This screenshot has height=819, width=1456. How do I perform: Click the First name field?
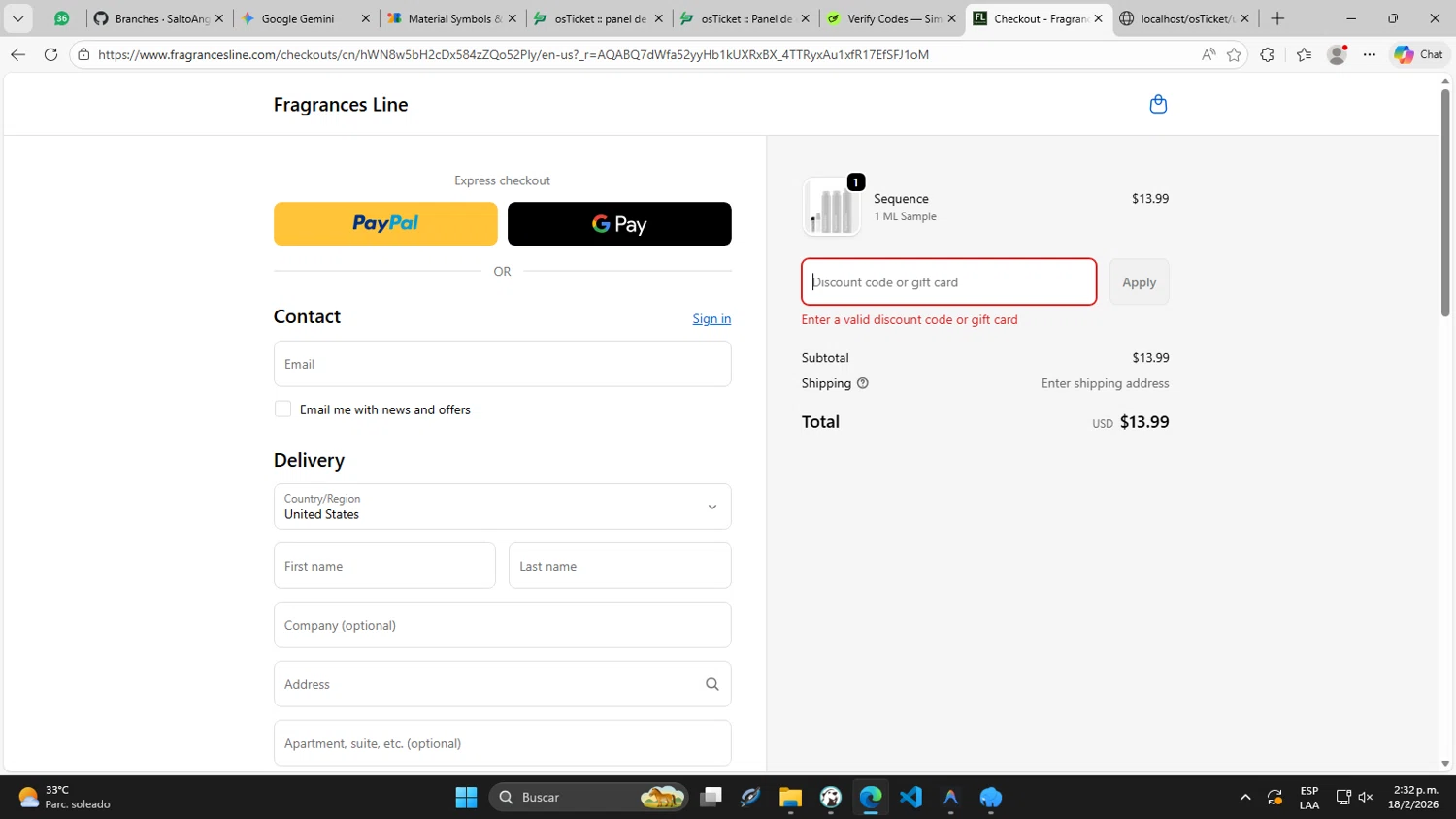point(384,566)
